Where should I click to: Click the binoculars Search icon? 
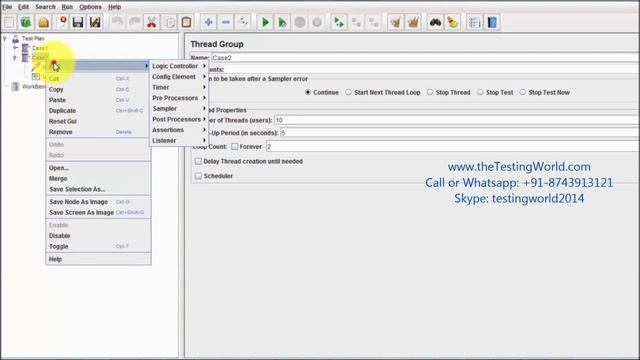tap(435, 22)
